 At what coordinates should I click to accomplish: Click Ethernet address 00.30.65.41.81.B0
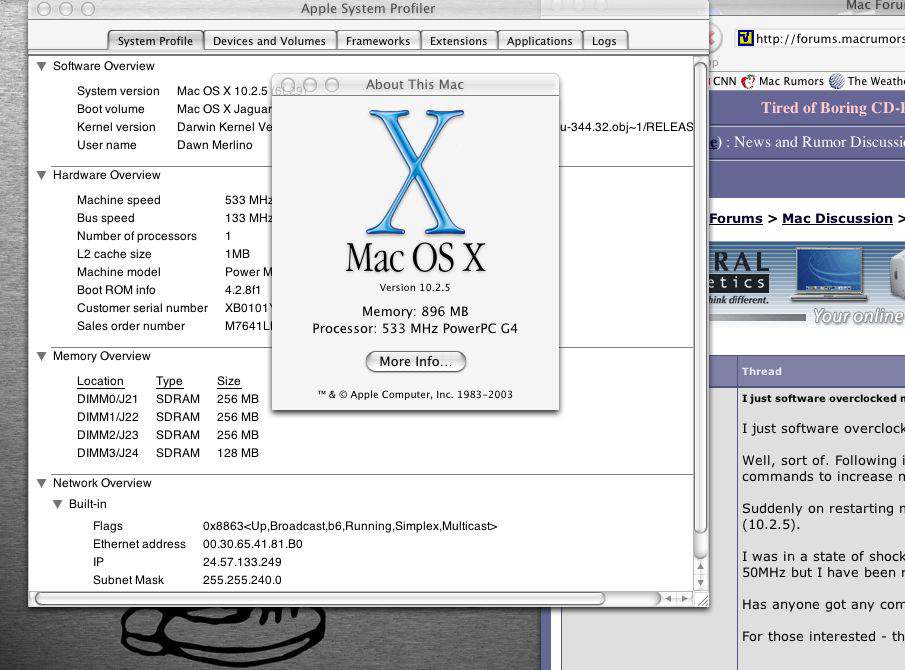tap(252, 544)
